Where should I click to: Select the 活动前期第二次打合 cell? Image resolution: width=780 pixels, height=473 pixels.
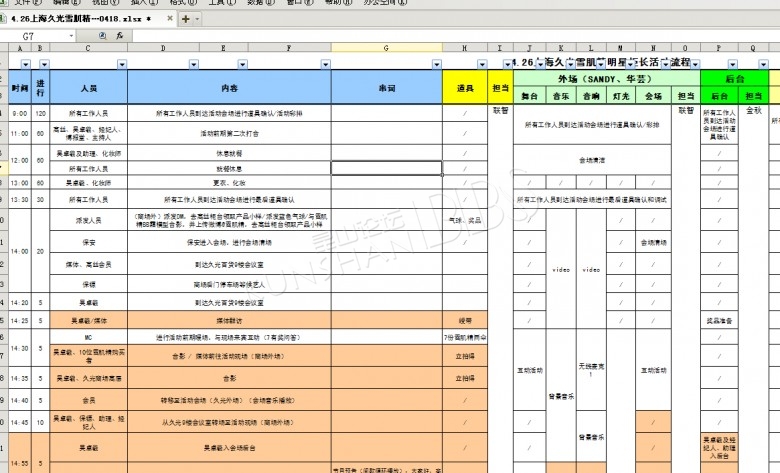point(229,133)
